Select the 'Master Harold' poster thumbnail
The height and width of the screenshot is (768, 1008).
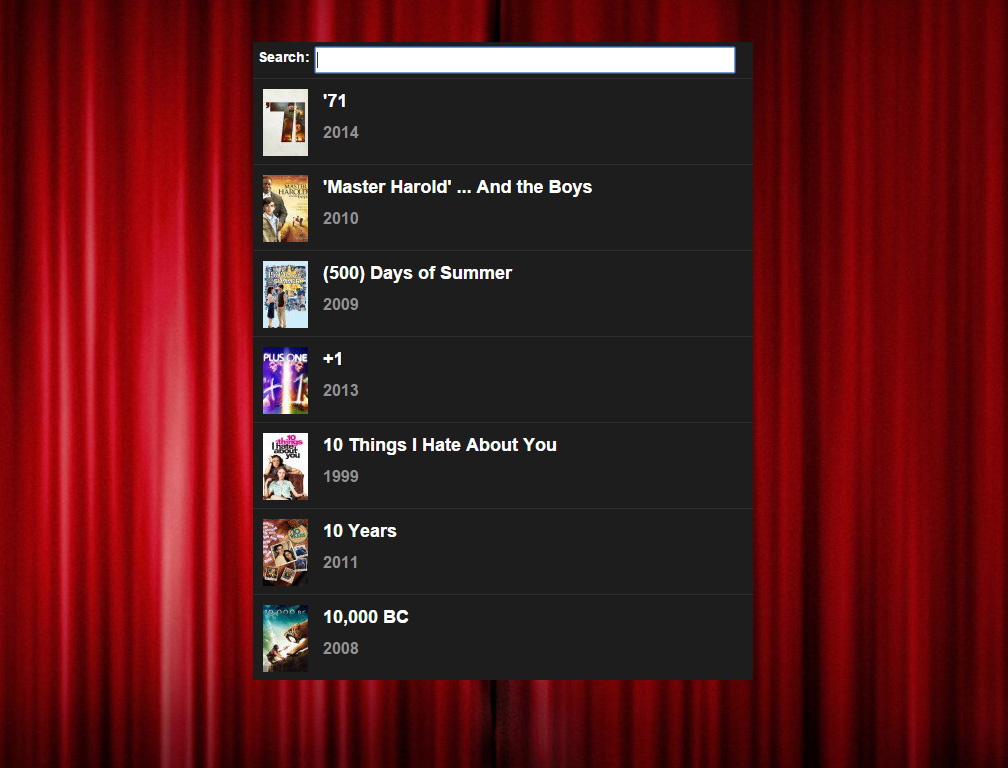[x=285, y=208]
